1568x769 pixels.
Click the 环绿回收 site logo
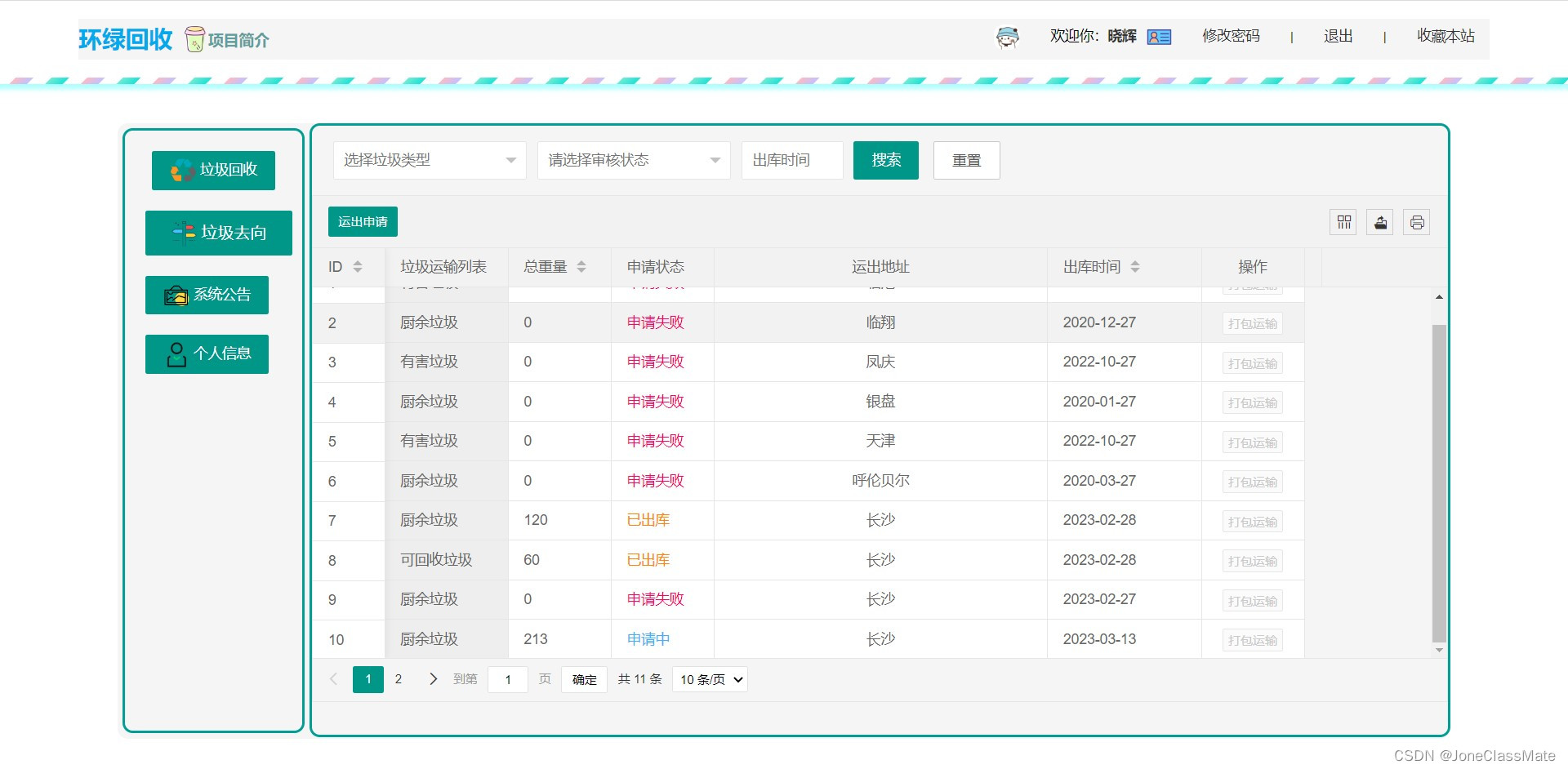pyautogui.click(x=125, y=39)
